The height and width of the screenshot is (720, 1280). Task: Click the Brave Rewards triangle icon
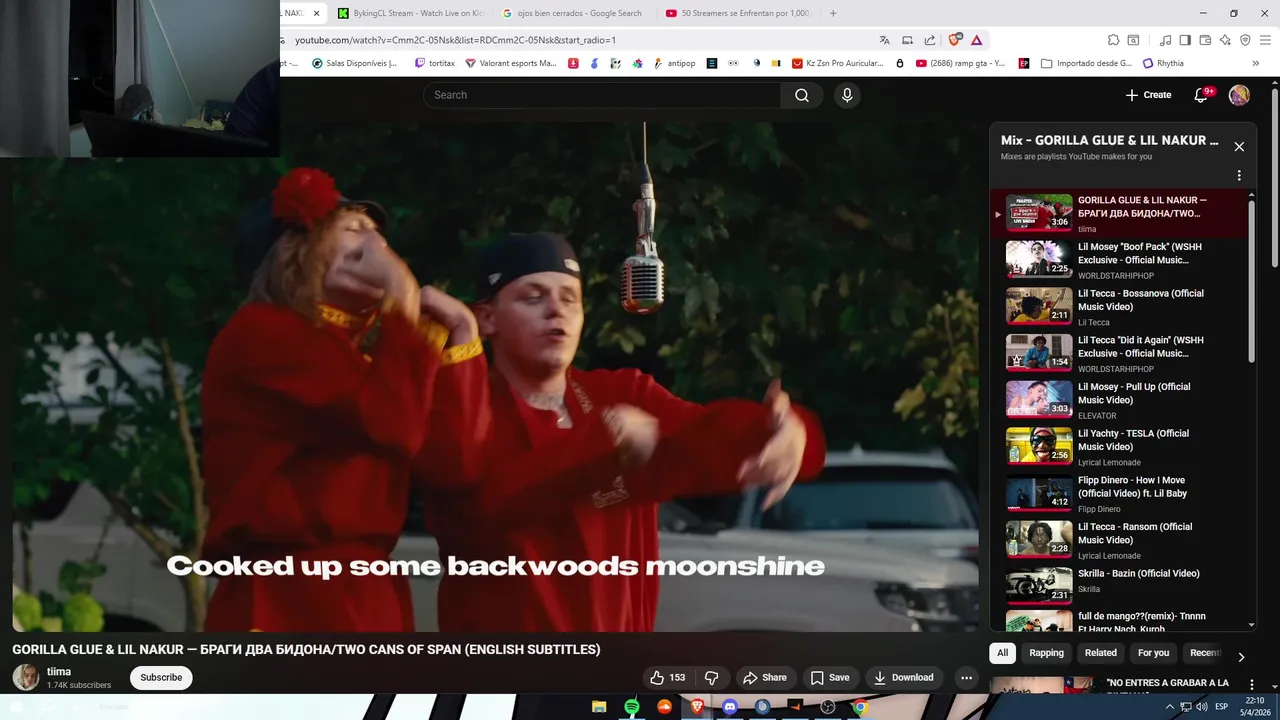976,40
